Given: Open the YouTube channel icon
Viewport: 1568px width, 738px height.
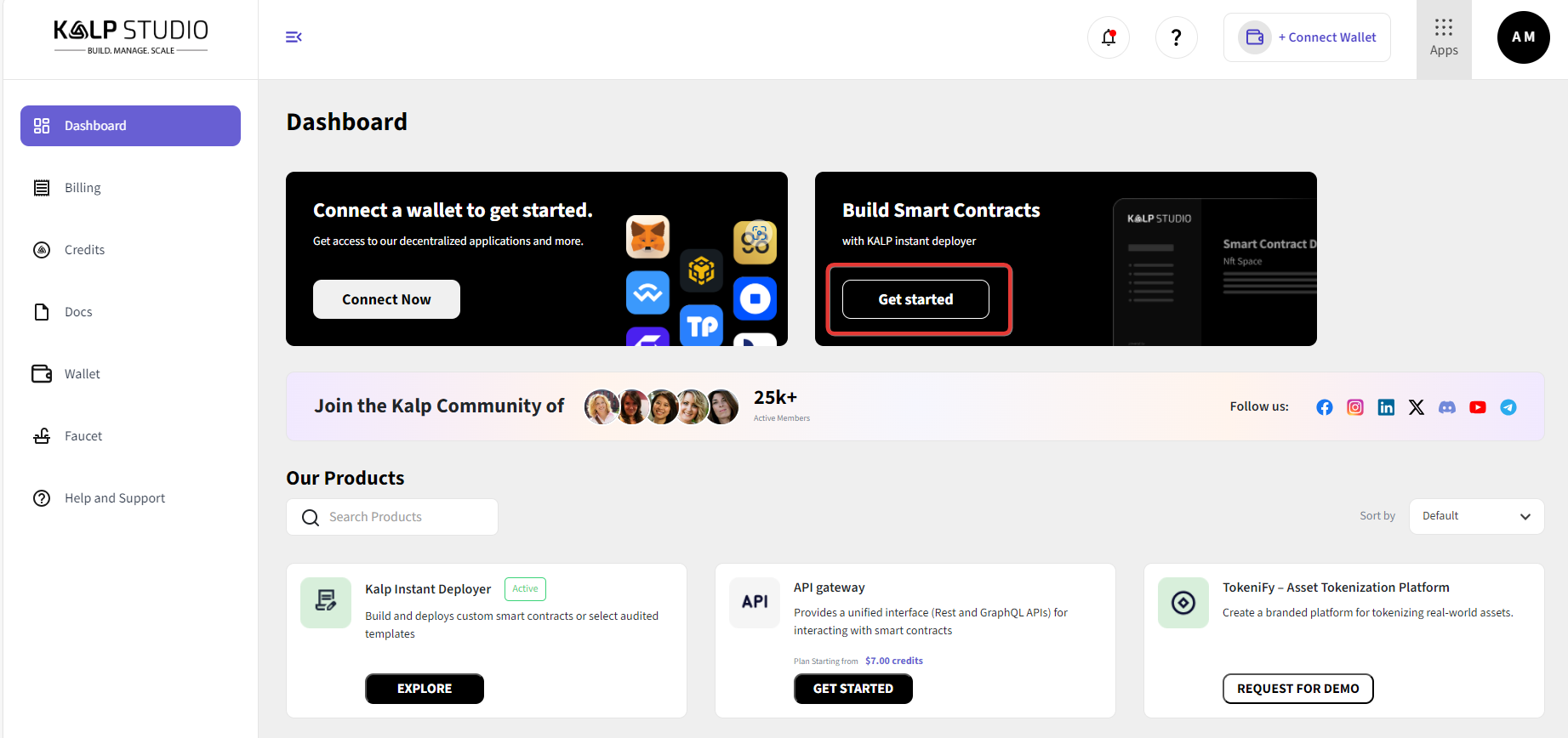Looking at the screenshot, I should coord(1477,407).
